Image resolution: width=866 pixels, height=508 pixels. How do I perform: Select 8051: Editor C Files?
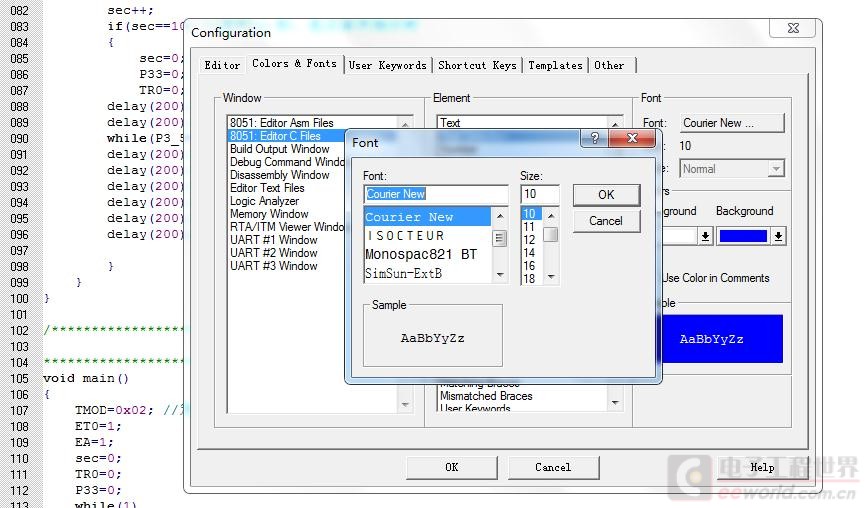[x=286, y=136]
